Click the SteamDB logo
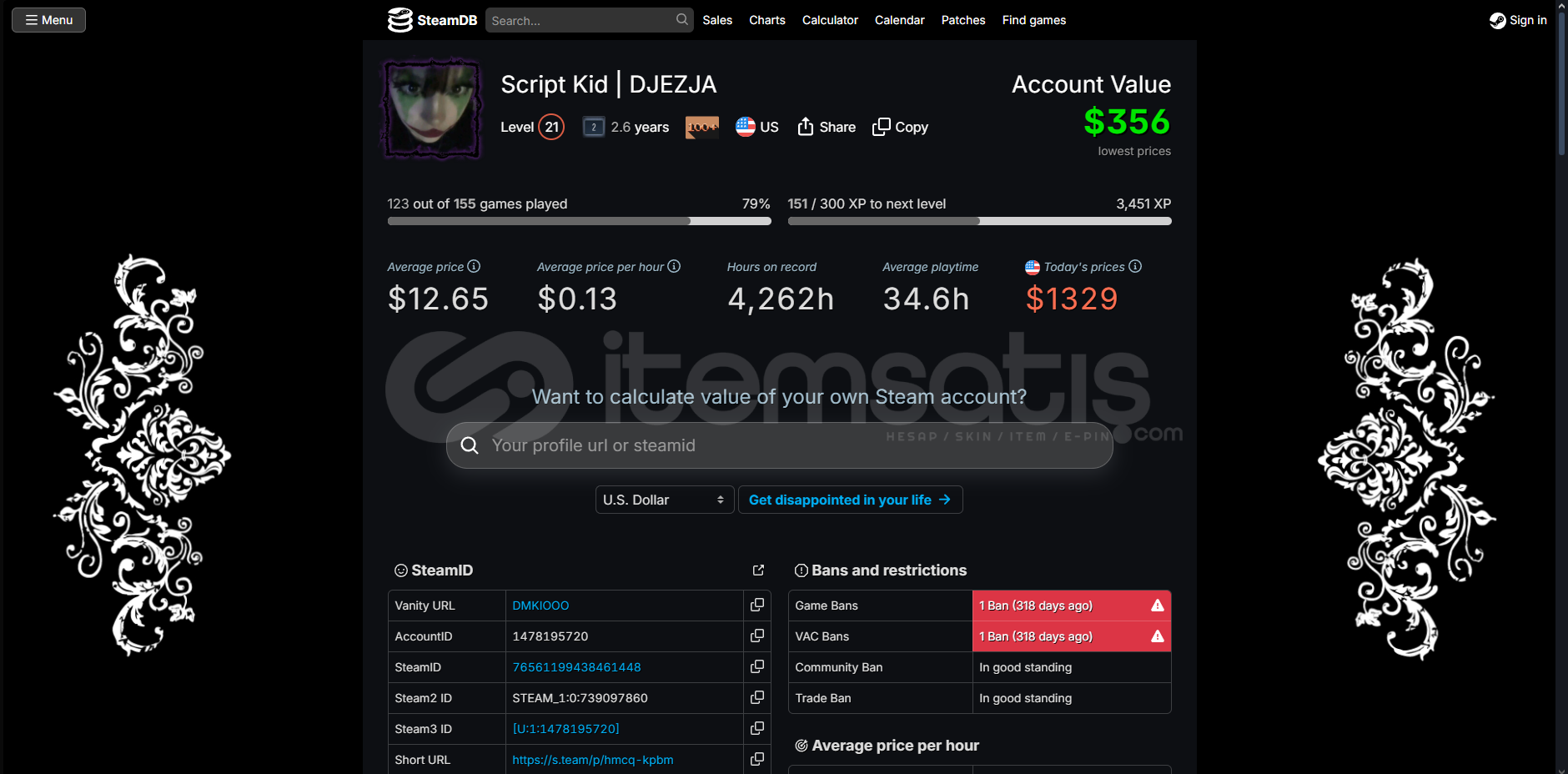The image size is (1568, 774). pyautogui.click(x=432, y=20)
